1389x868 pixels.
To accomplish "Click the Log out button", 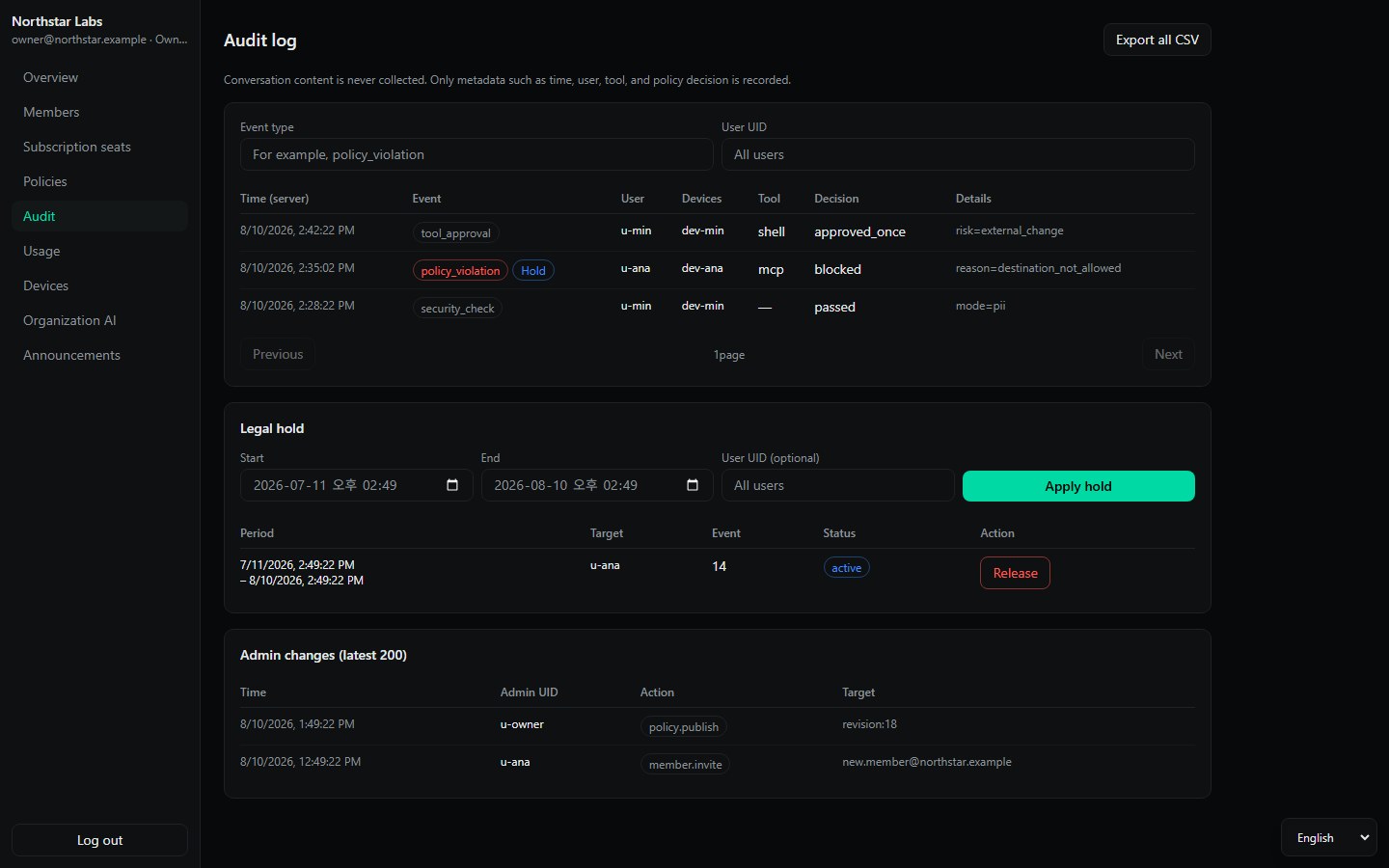I will coord(99,840).
